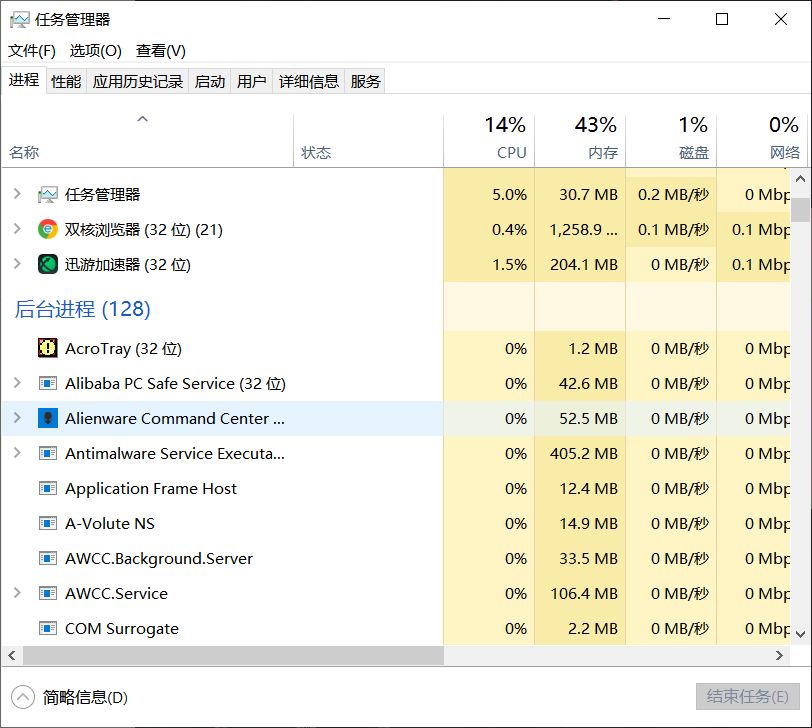Select the AcroTray (32 位) process icon
Viewport: 812px width, 728px height.
pos(47,348)
